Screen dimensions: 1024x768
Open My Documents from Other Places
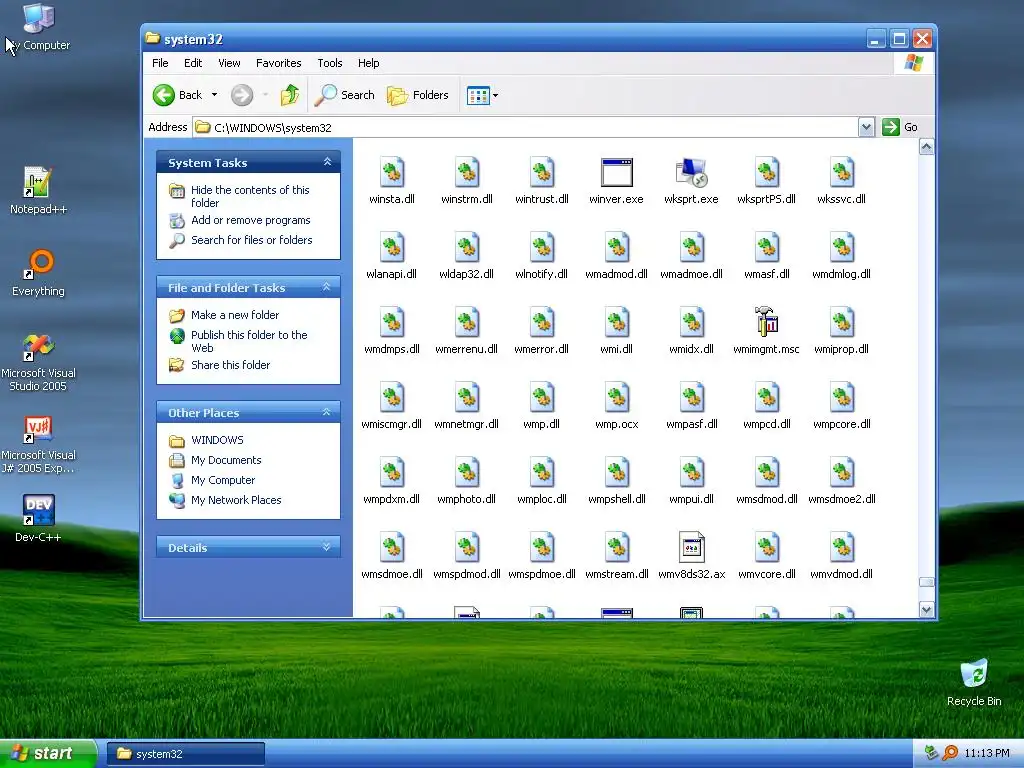point(226,460)
